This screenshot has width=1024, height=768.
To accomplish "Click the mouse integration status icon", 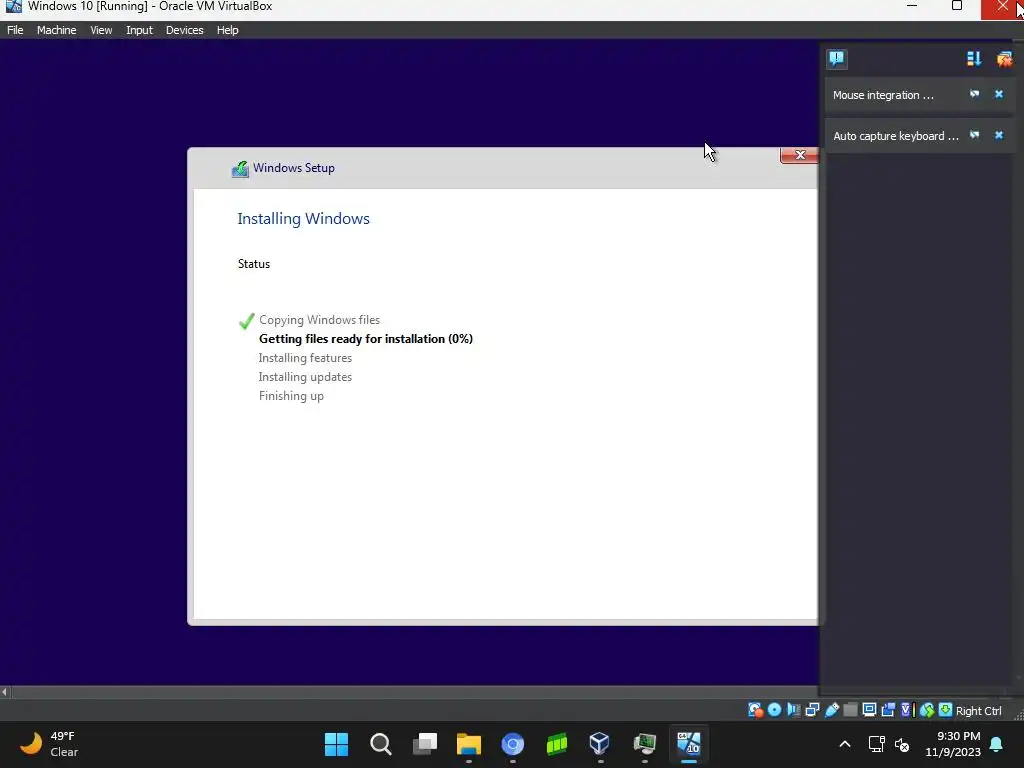I will [926, 710].
